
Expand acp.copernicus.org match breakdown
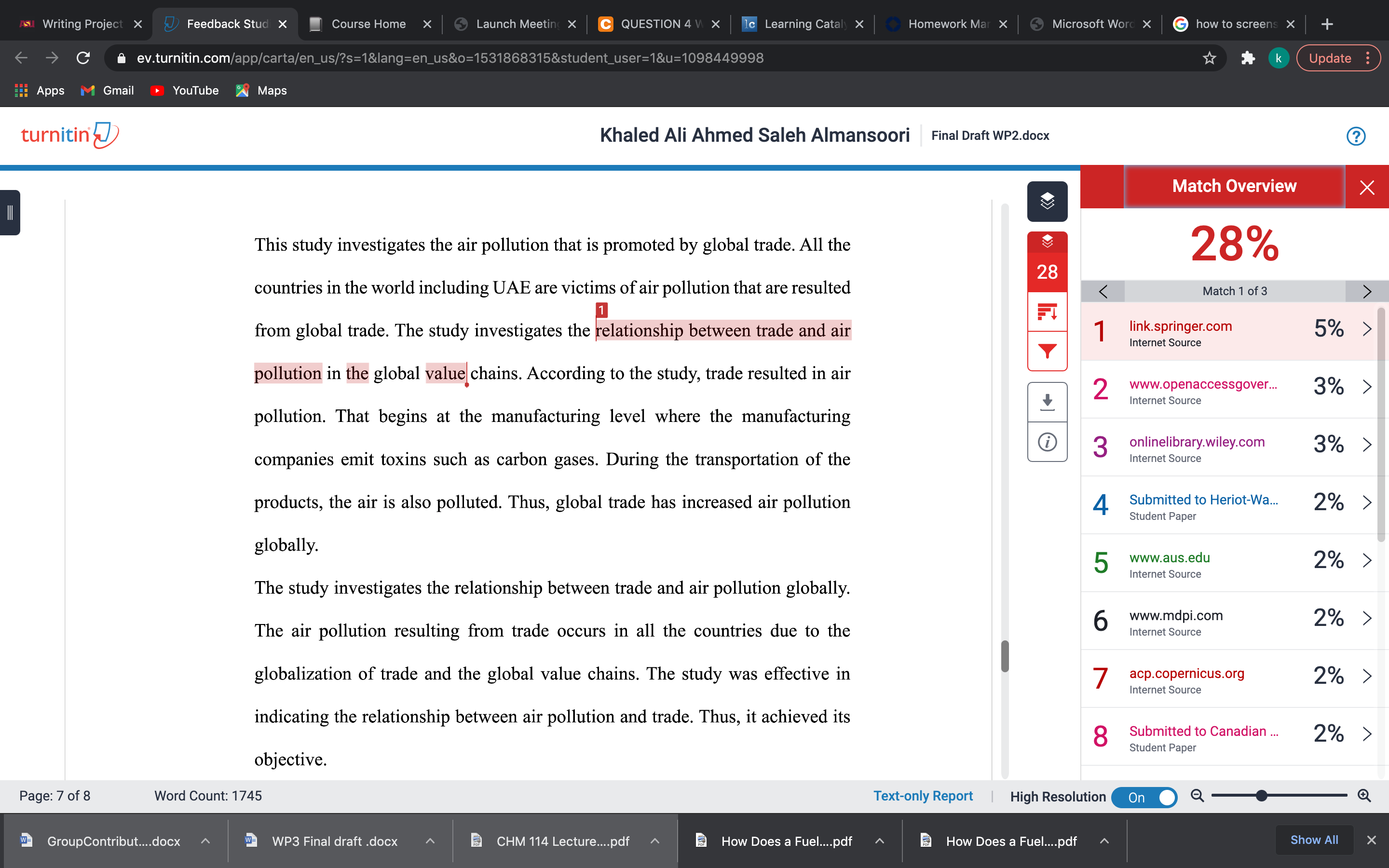click(x=1367, y=676)
